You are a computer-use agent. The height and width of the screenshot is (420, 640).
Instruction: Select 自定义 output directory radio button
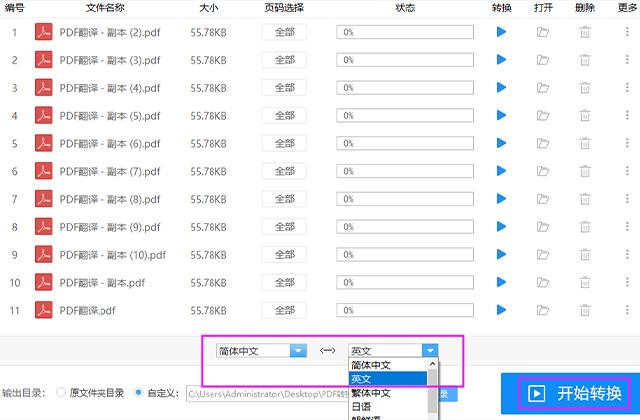coord(138,393)
